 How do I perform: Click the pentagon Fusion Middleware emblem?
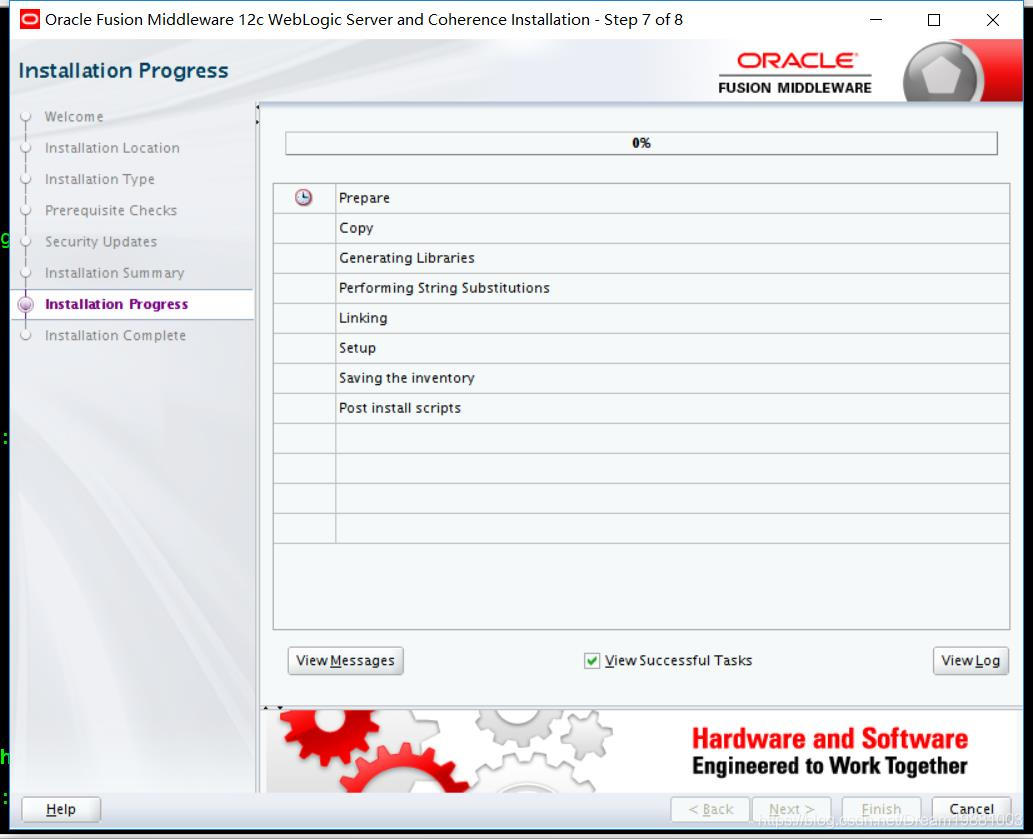click(942, 74)
